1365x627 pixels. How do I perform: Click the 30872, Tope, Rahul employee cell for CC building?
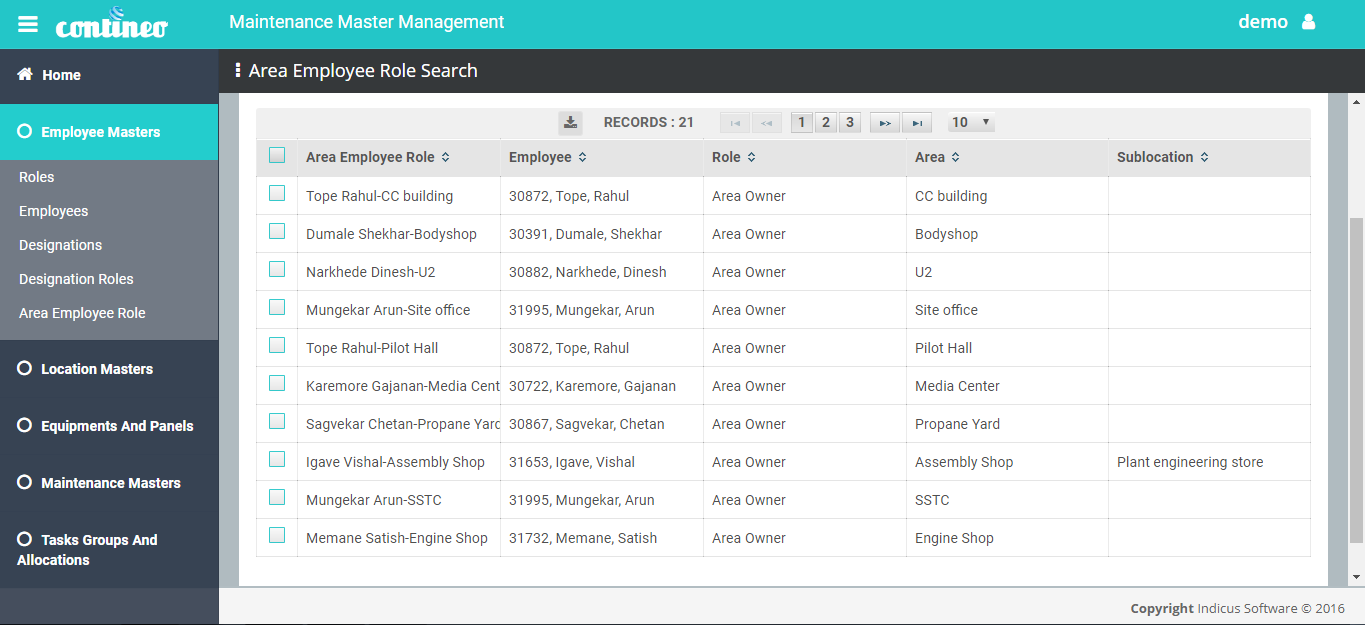click(603, 196)
